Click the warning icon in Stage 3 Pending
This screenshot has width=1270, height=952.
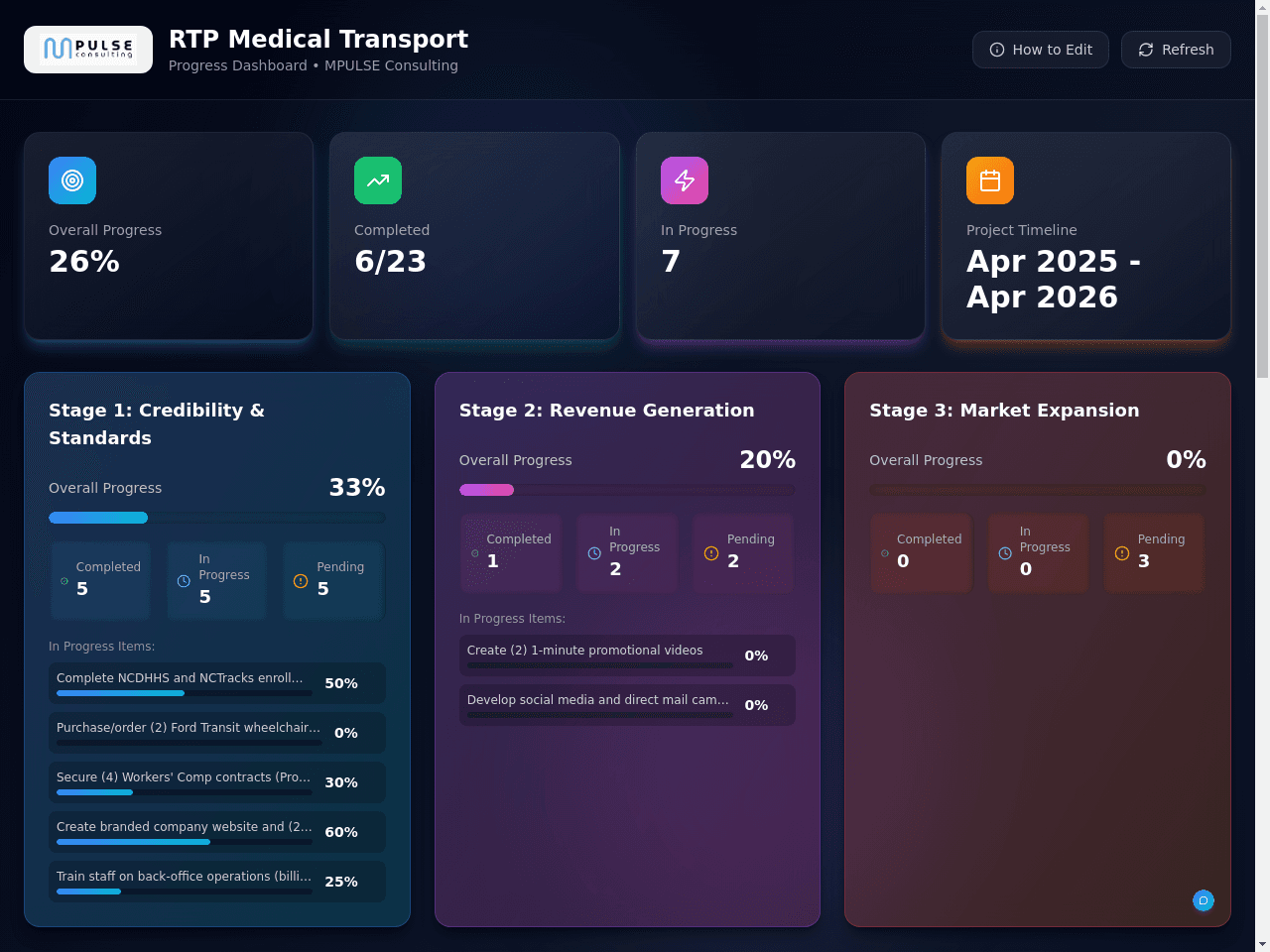1122,553
